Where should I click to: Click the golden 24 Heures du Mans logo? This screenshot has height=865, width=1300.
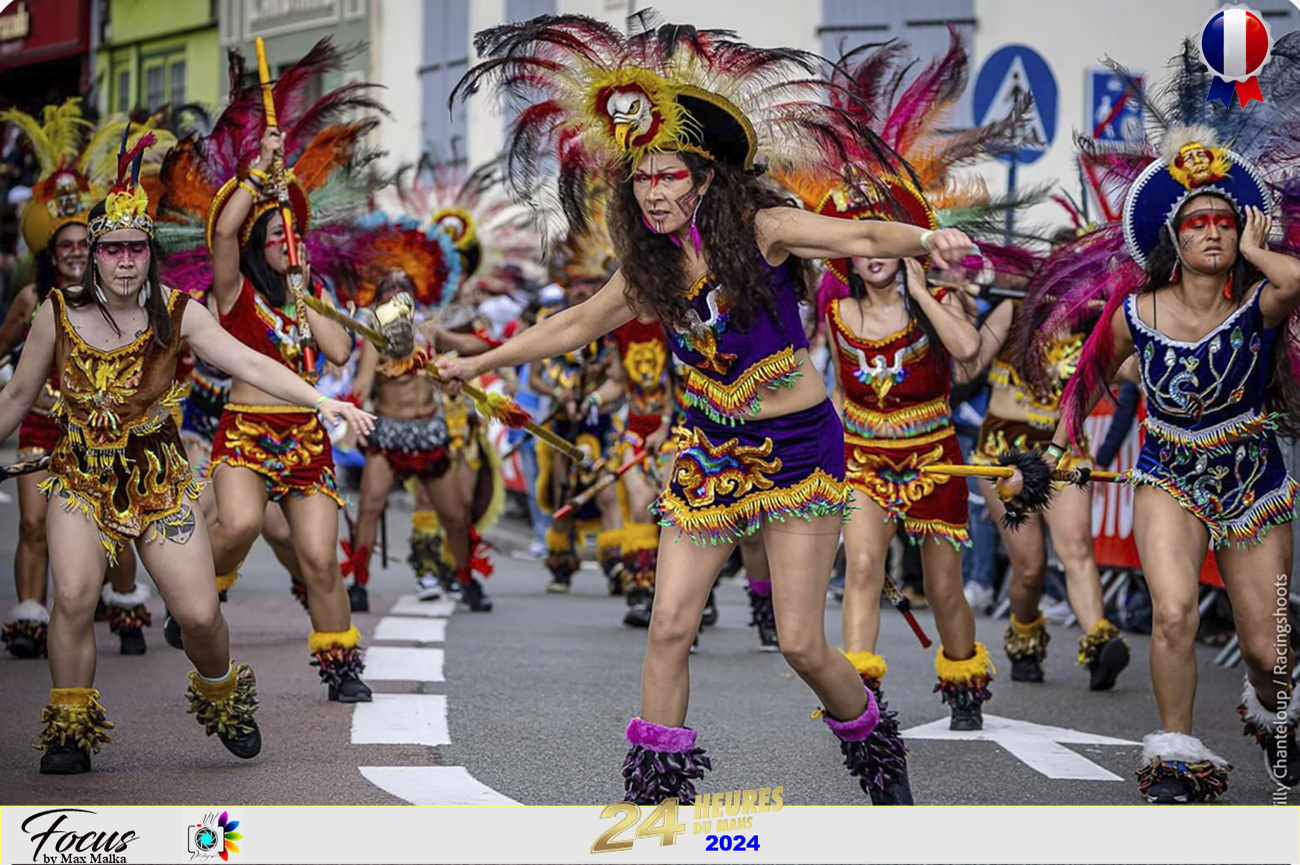tap(687, 818)
